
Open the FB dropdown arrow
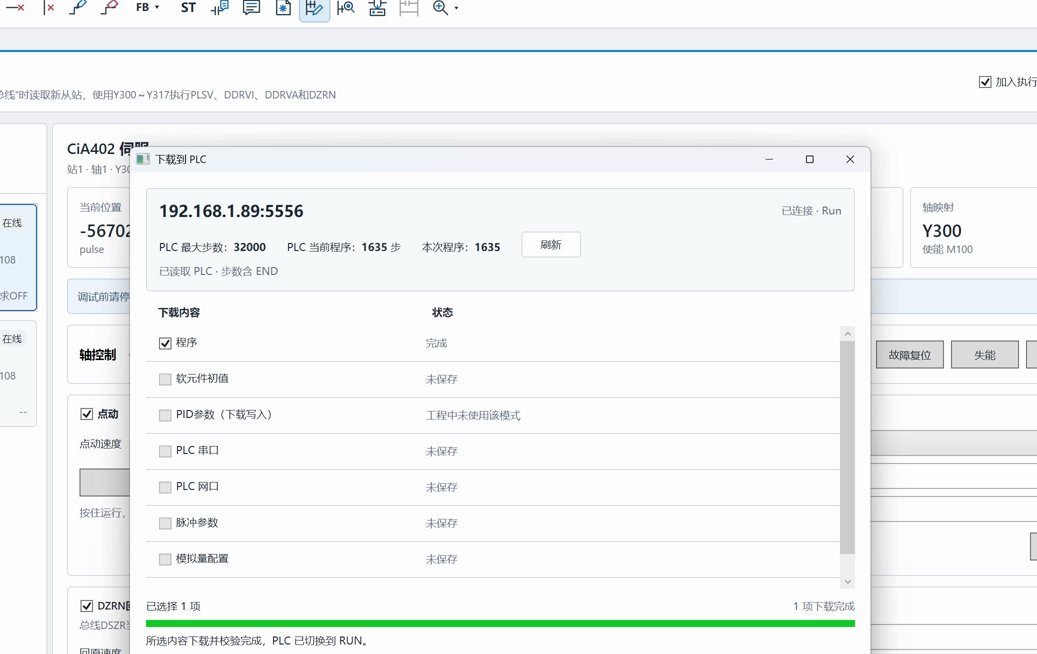pos(157,7)
